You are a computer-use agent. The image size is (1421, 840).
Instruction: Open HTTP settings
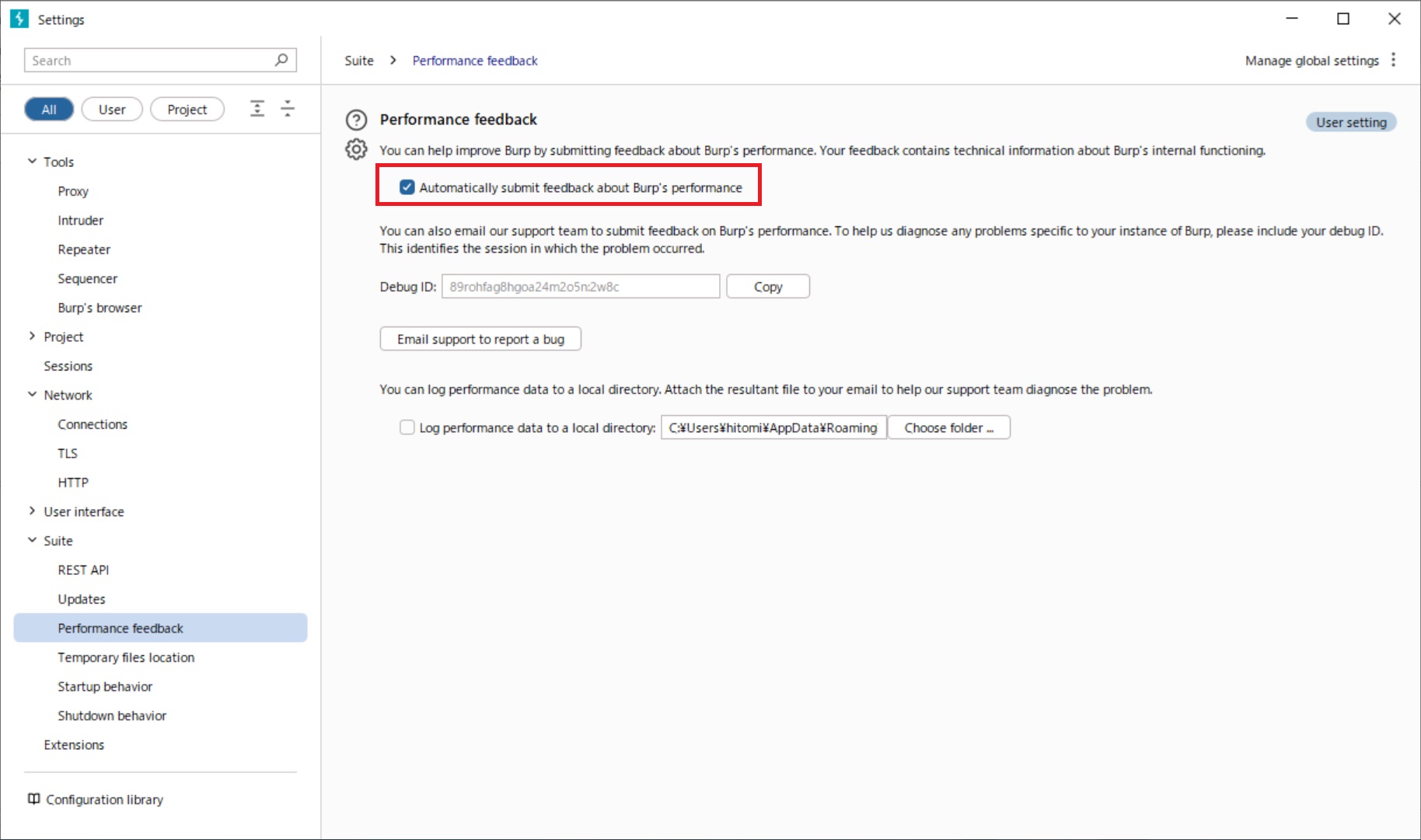click(73, 483)
